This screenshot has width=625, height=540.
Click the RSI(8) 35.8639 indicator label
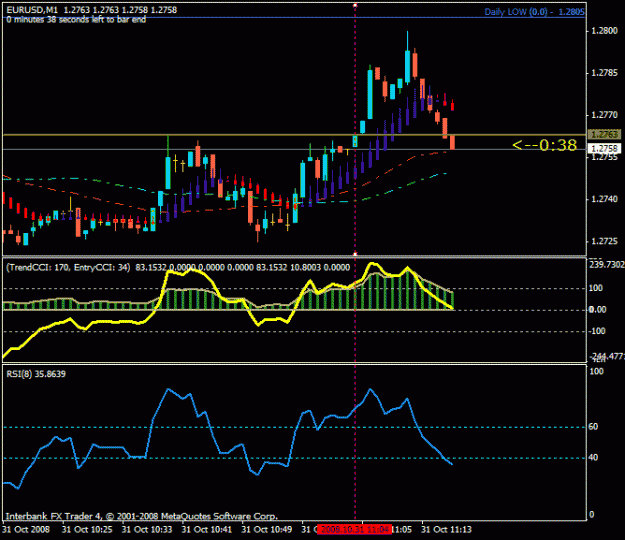click(36, 374)
